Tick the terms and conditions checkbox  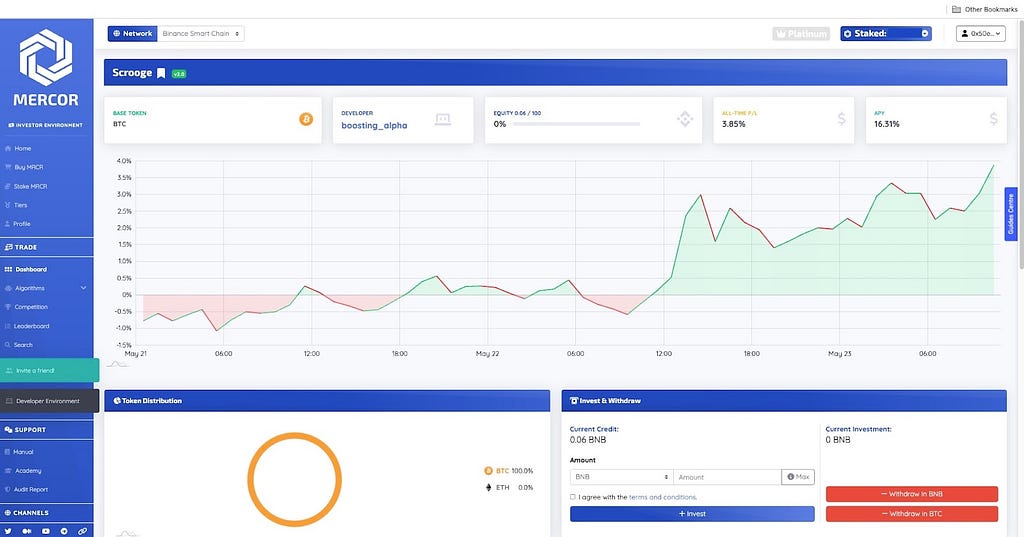point(573,497)
